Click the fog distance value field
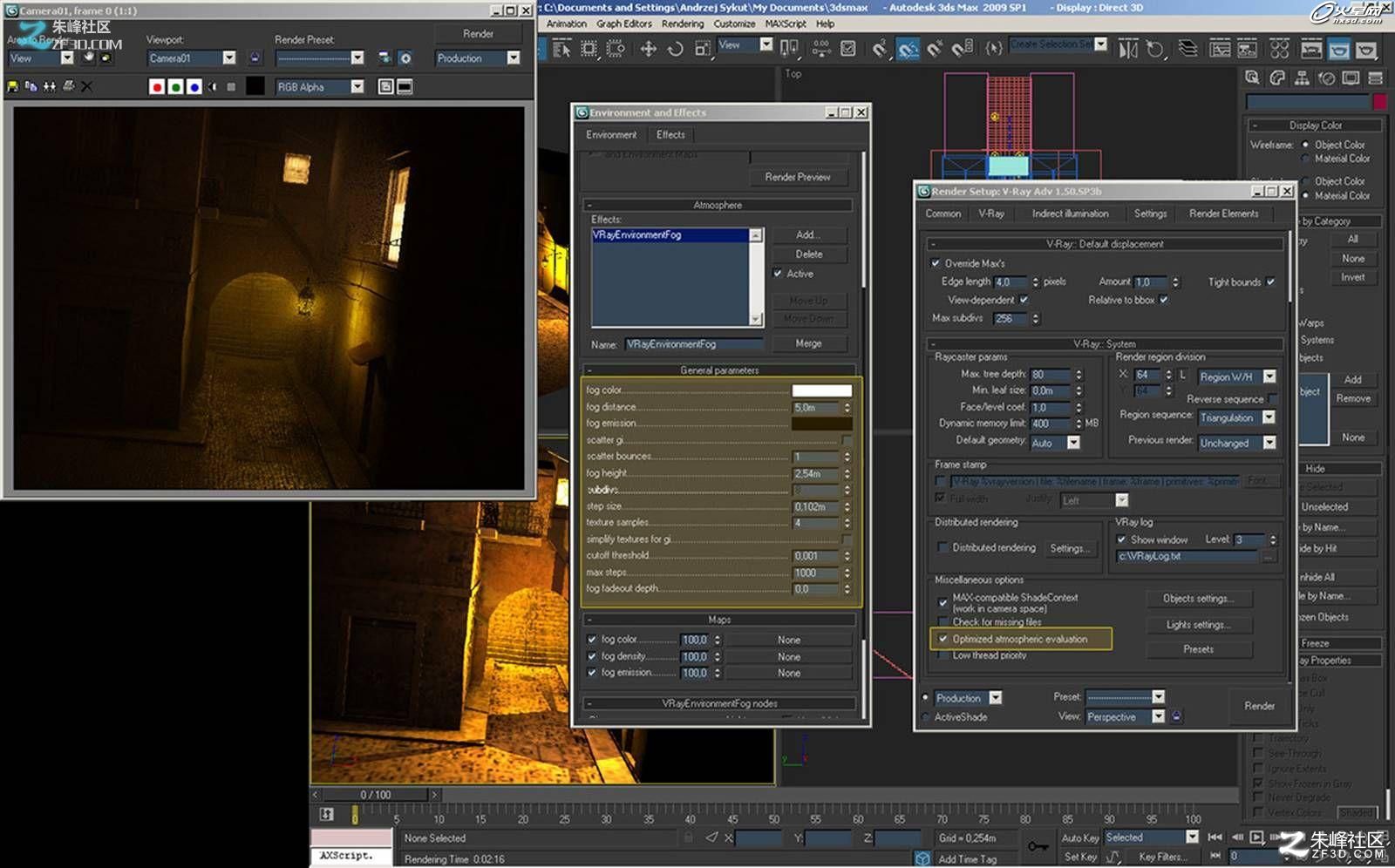Screen dimensions: 1395x868 [x=816, y=407]
